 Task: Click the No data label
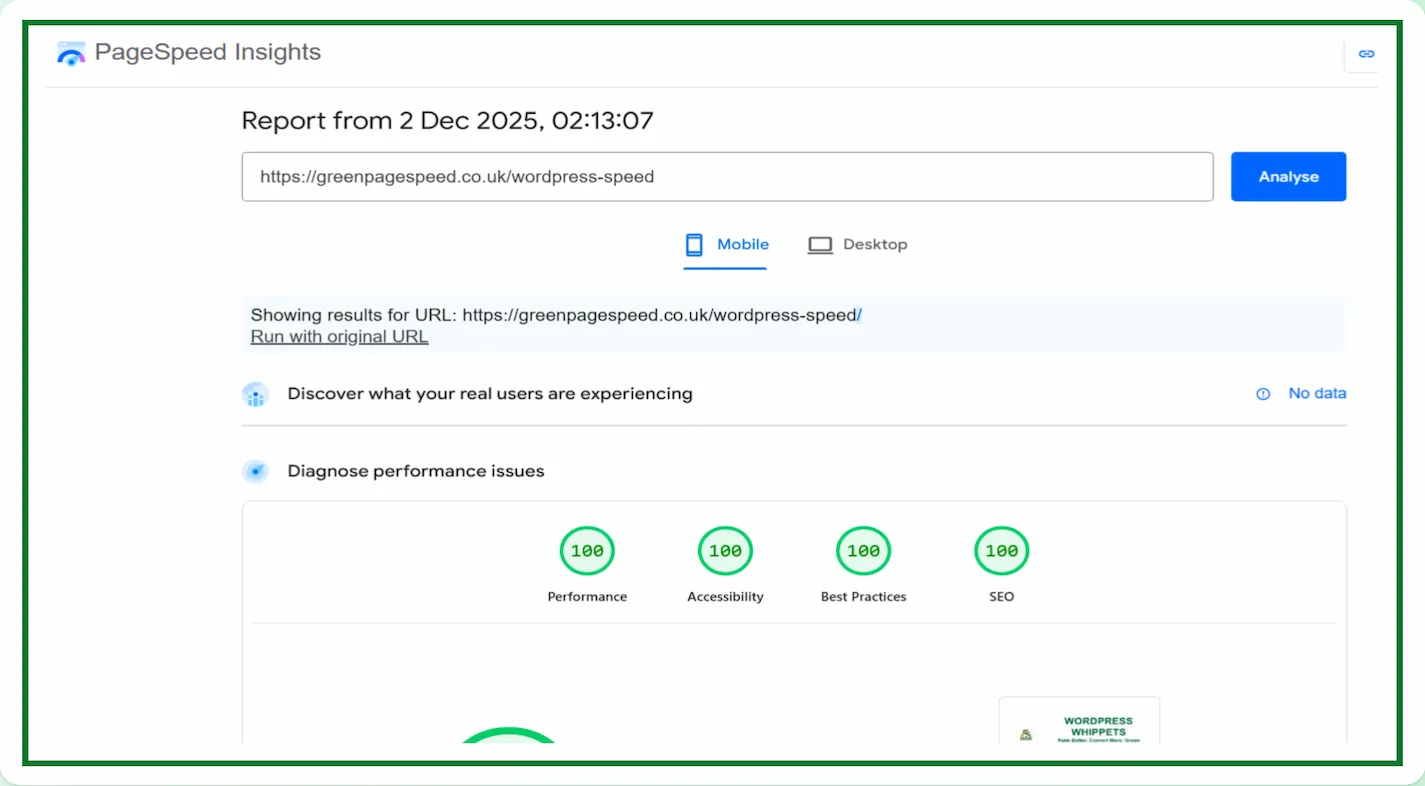click(1317, 394)
